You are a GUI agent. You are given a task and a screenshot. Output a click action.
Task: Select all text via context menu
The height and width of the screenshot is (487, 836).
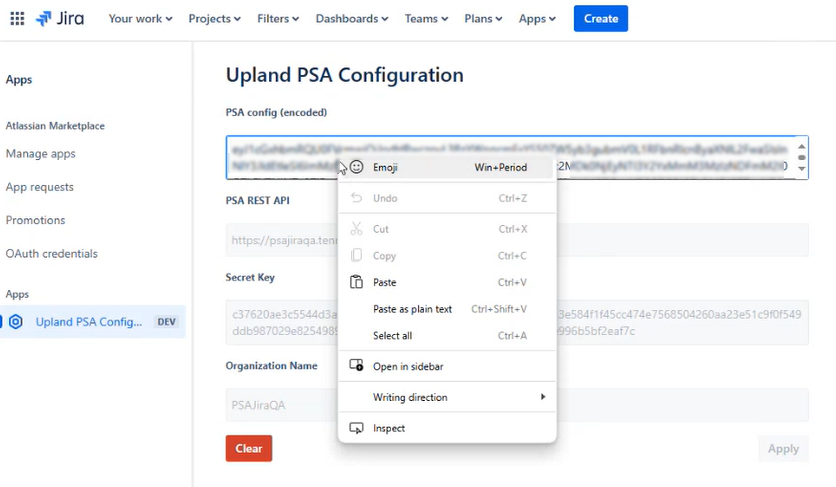[447, 336]
